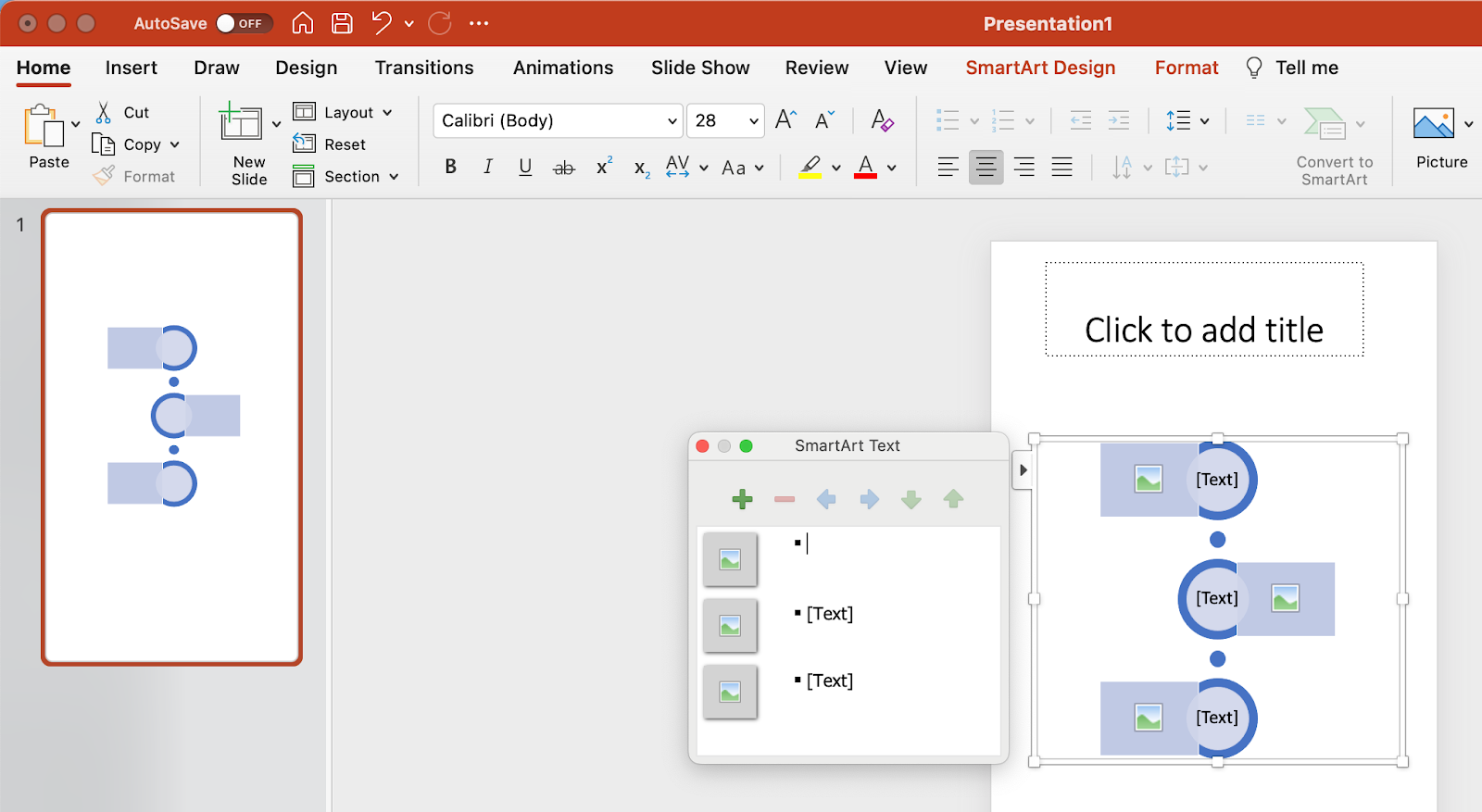Click Convert to SmartArt button
Image resolution: width=1482 pixels, height=812 pixels.
(1334, 145)
